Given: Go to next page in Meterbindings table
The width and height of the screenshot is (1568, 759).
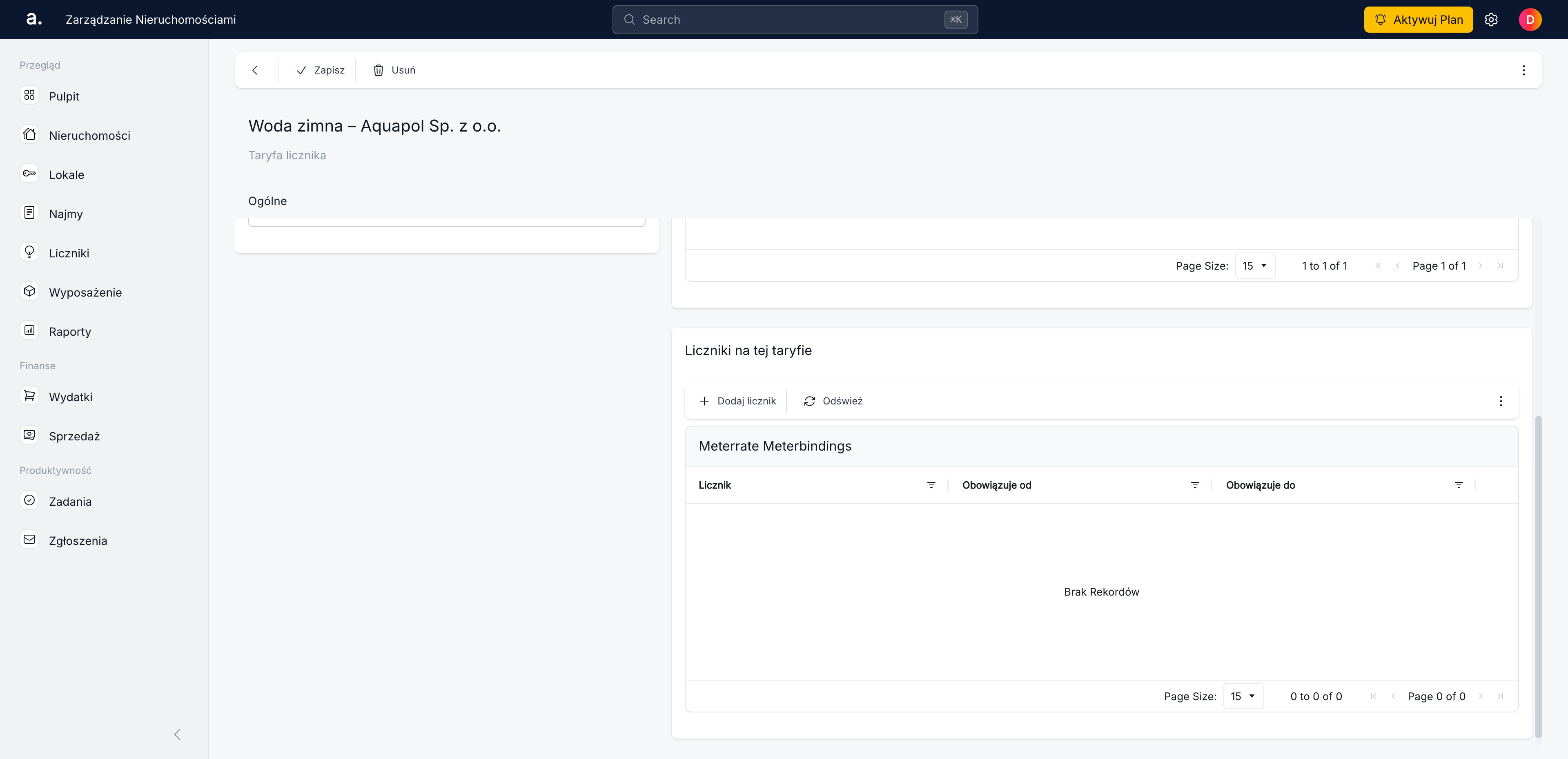Looking at the screenshot, I should pyautogui.click(x=1480, y=696).
